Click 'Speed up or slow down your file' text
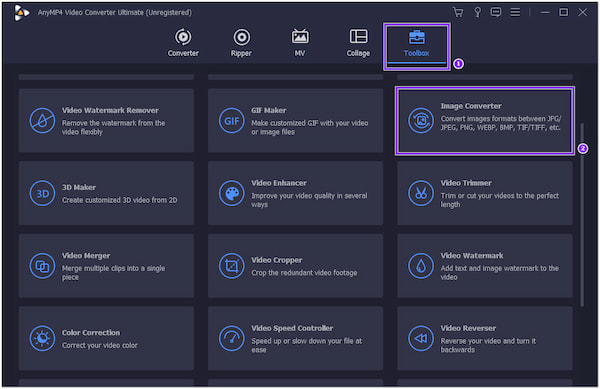Viewport: 600px width, 389px height. [x=307, y=345]
